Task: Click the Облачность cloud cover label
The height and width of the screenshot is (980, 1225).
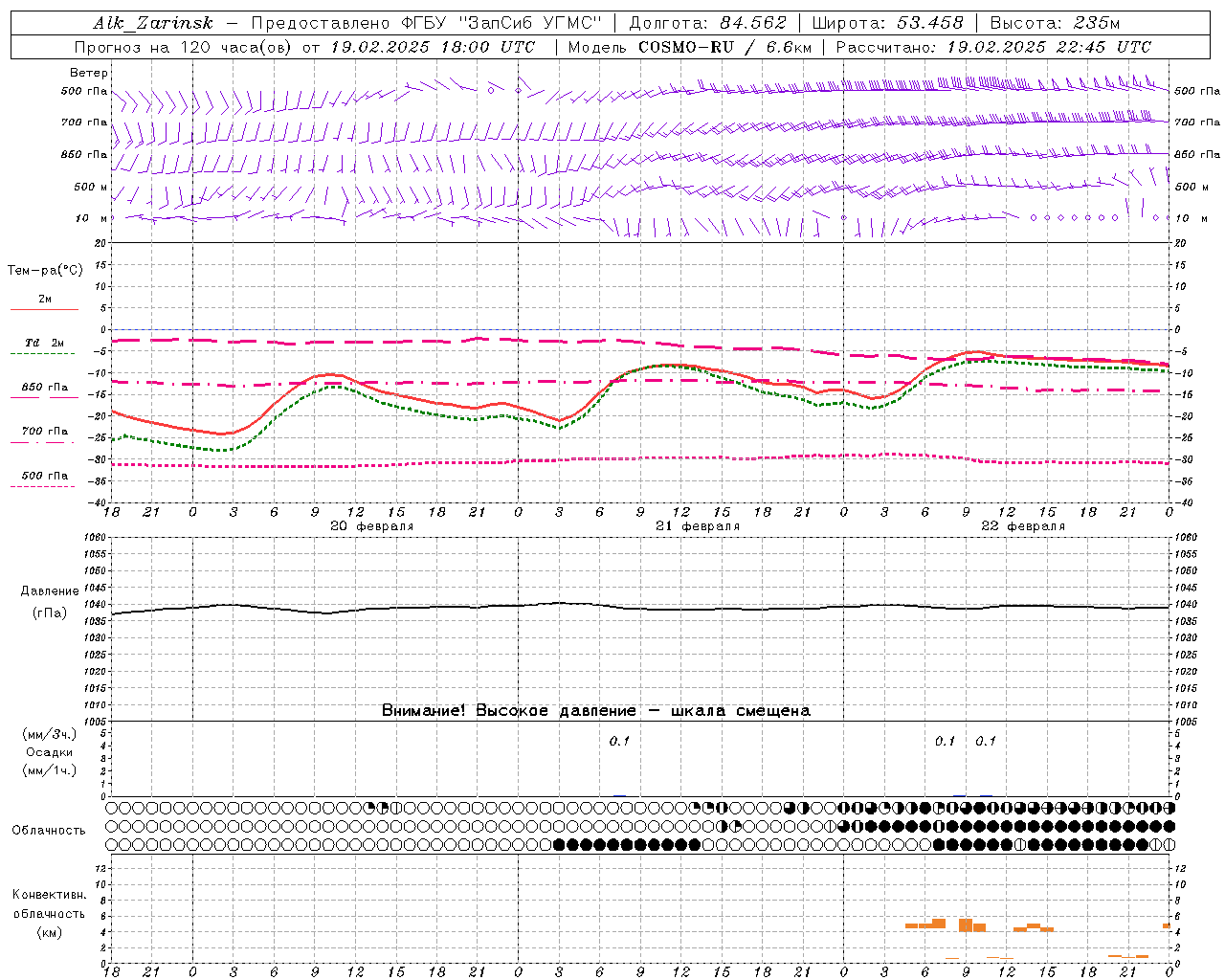Action: 49,830
